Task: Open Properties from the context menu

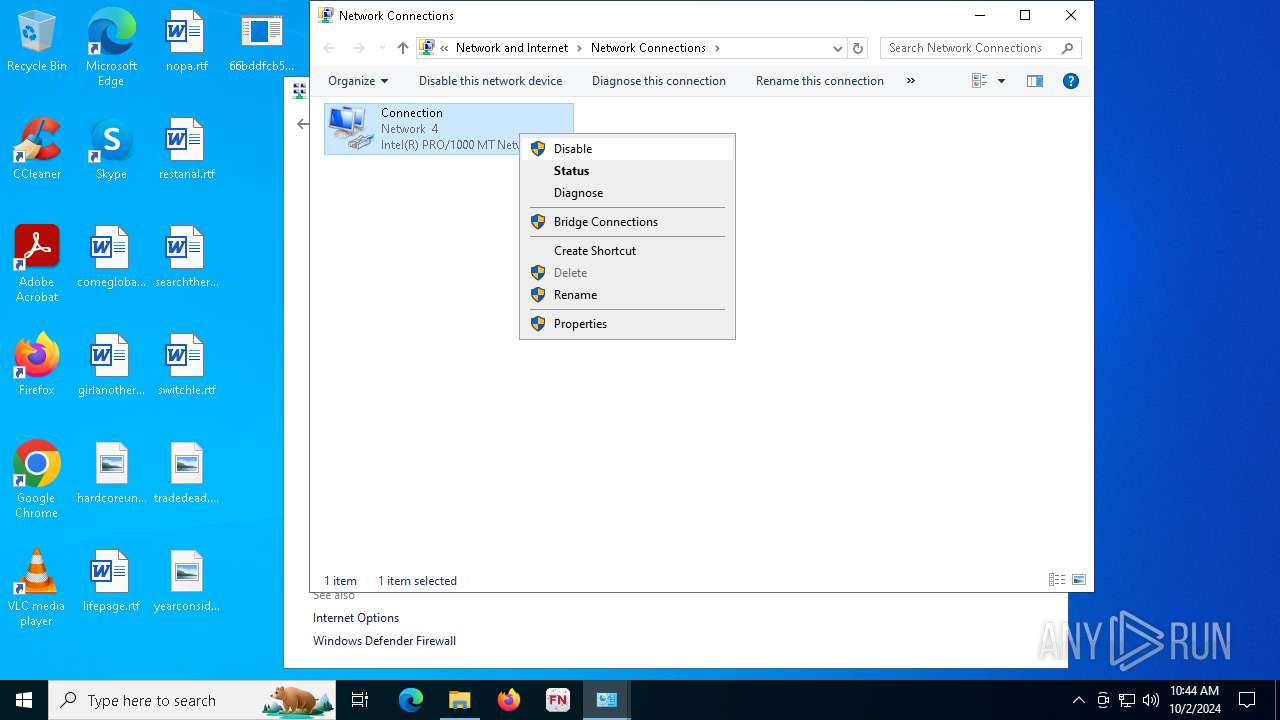Action: pyautogui.click(x=627, y=324)
